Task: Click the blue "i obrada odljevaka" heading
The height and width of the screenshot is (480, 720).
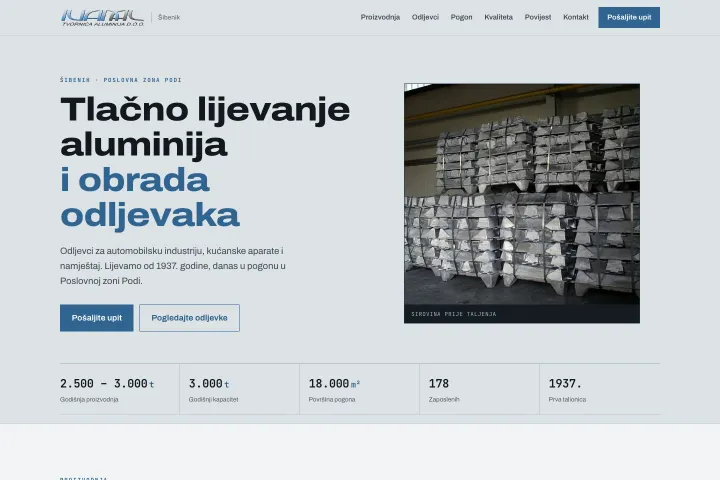Action: [x=150, y=198]
